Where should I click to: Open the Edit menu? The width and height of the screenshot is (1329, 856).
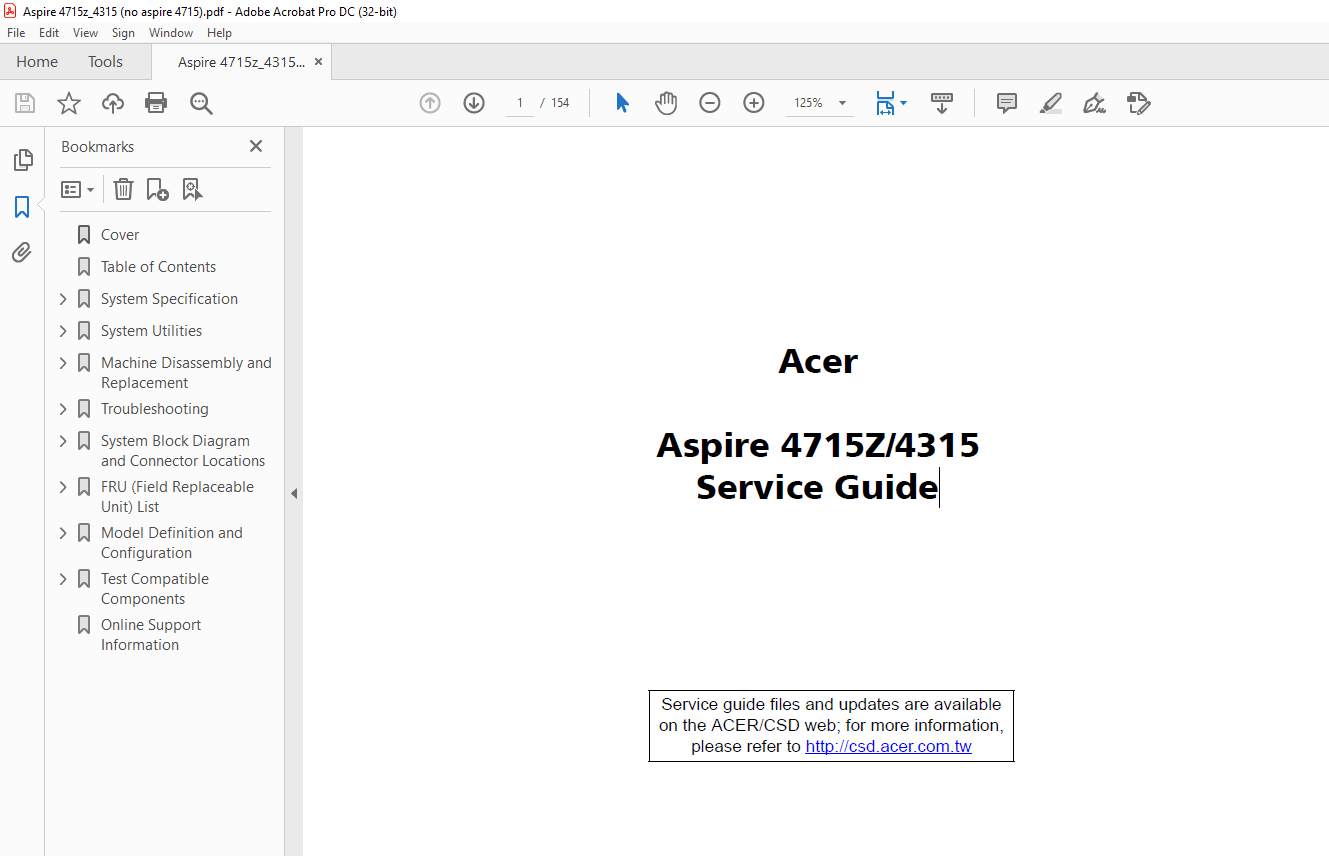(49, 33)
